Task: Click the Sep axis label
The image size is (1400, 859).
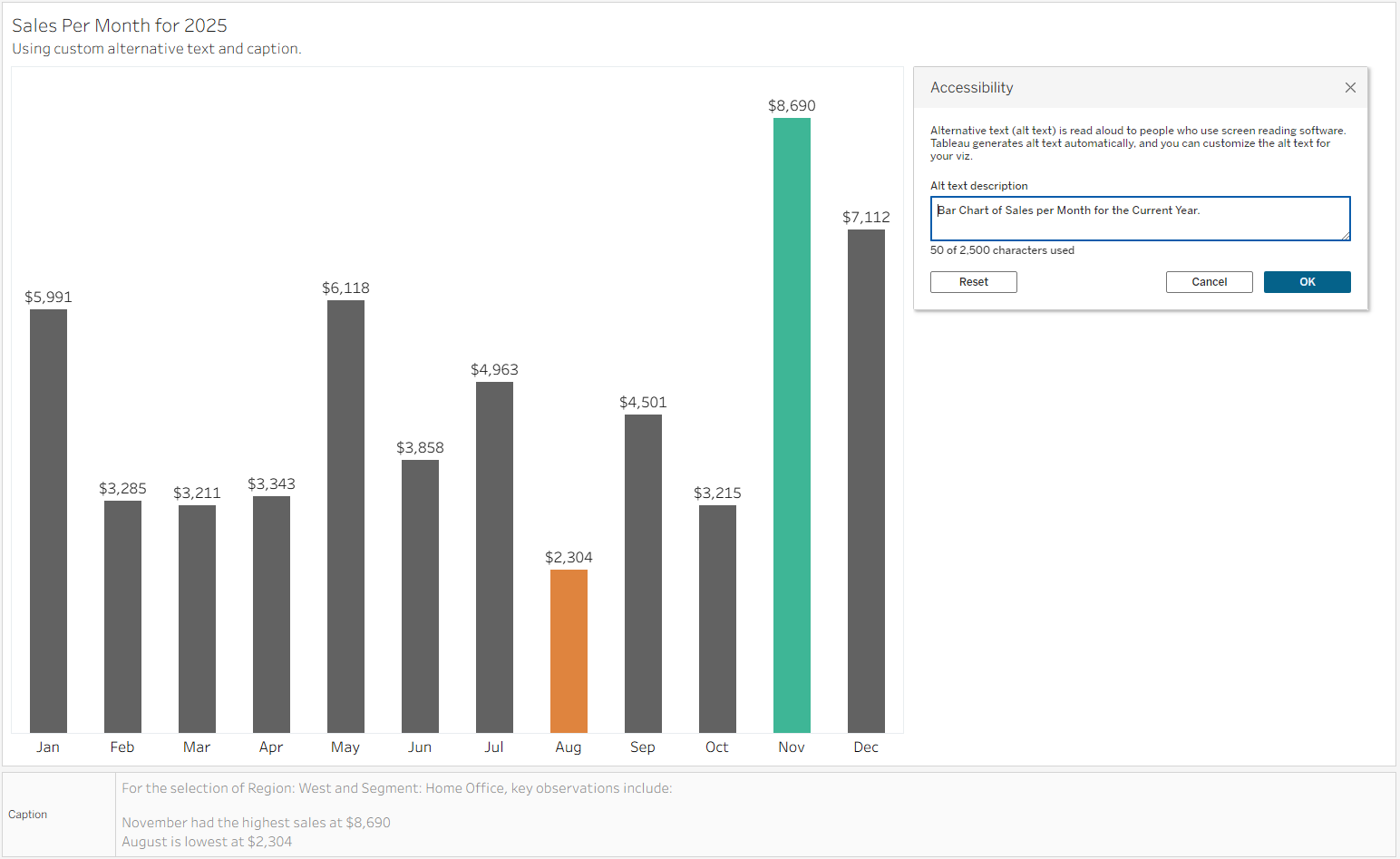Action: tap(643, 747)
